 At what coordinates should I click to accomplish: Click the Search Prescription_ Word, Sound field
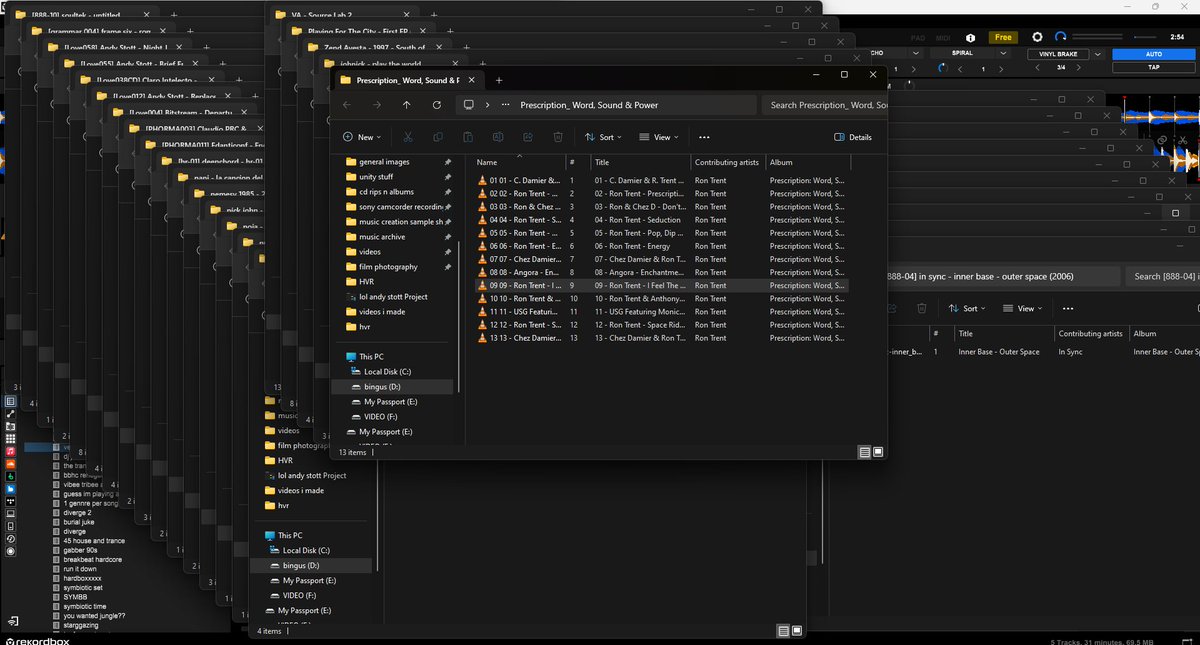(x=824, y=105)
